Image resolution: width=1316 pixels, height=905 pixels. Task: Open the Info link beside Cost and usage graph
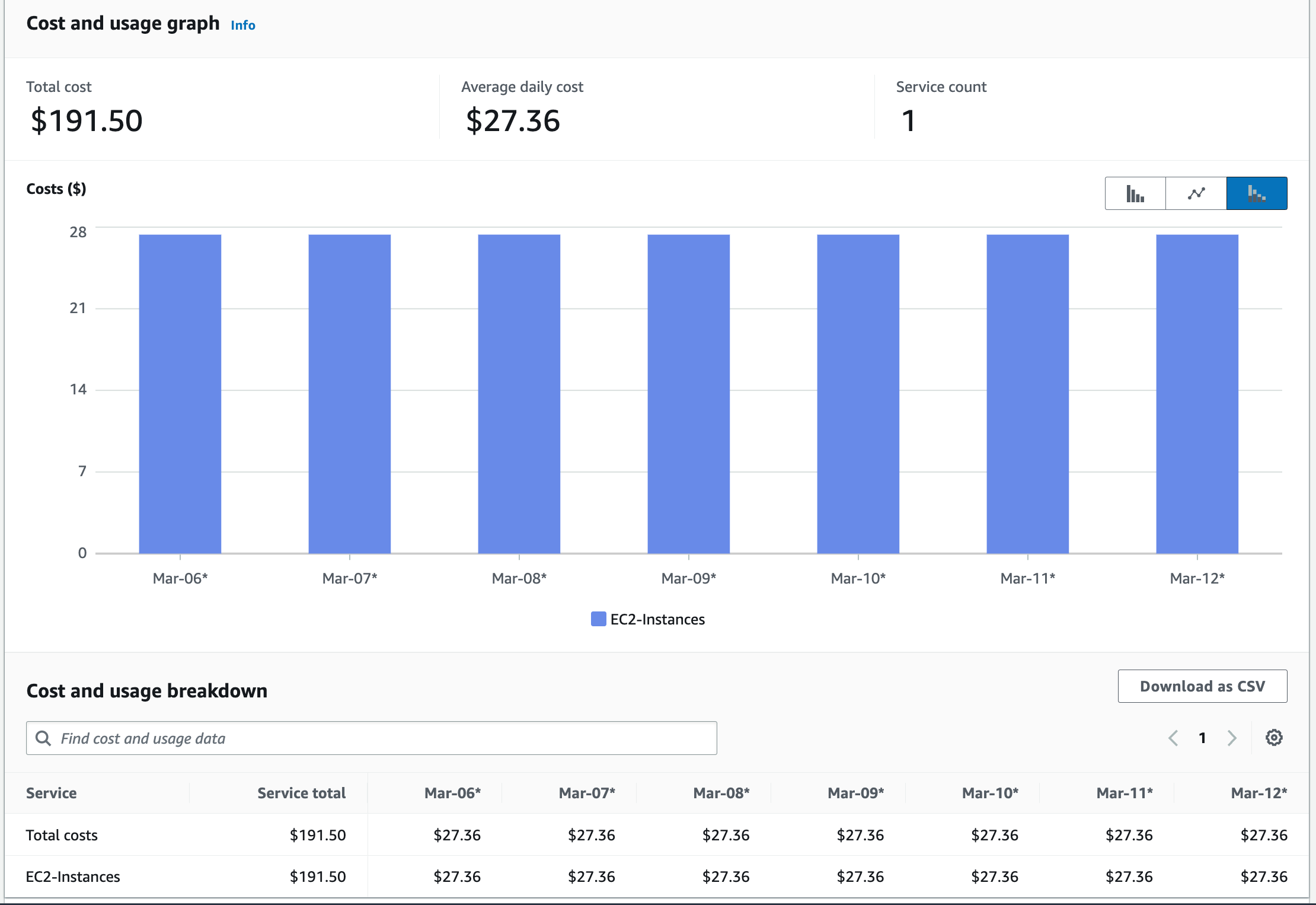(242, 25)
